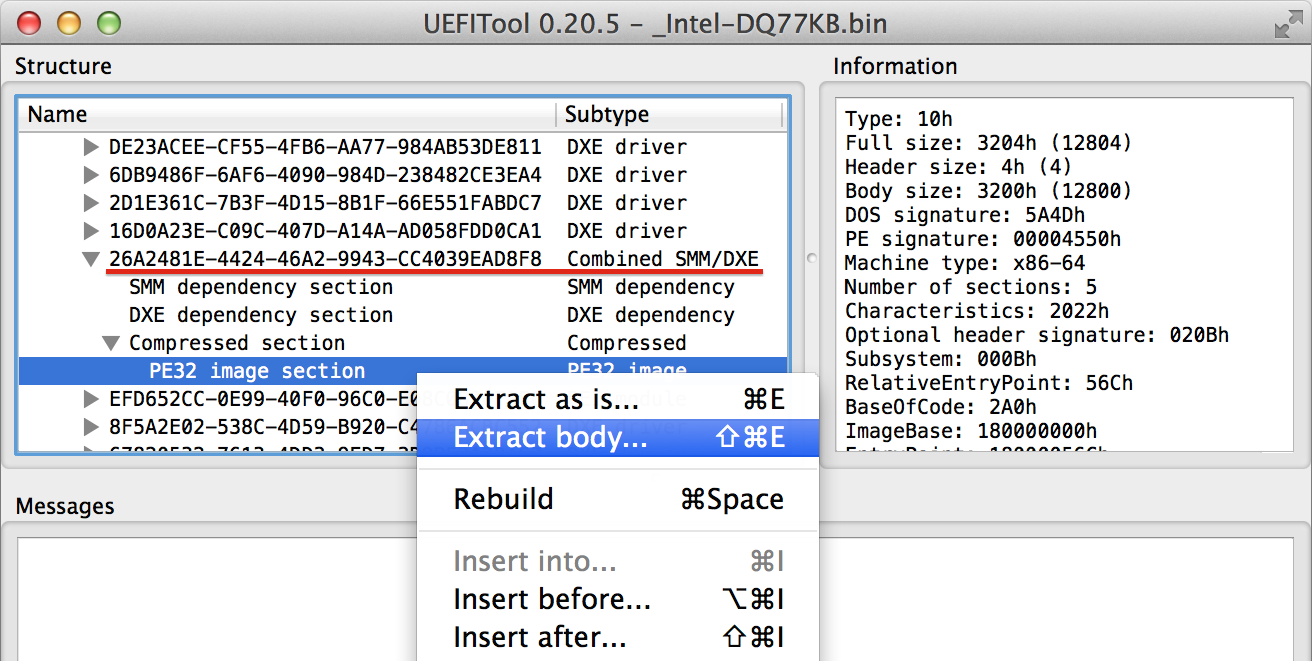This screenshot has height=661, width=1312.
Task: Expand the EFD652CC tree node
Action: pyautogui.click(x=92, y=399)
